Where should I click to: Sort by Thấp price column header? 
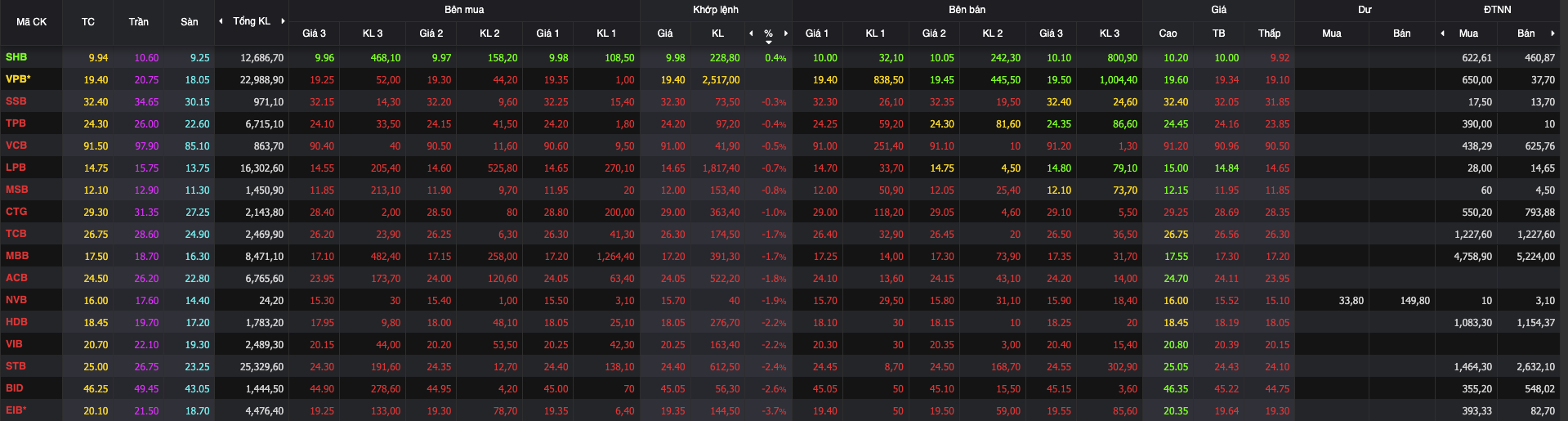pos(1269,34)
